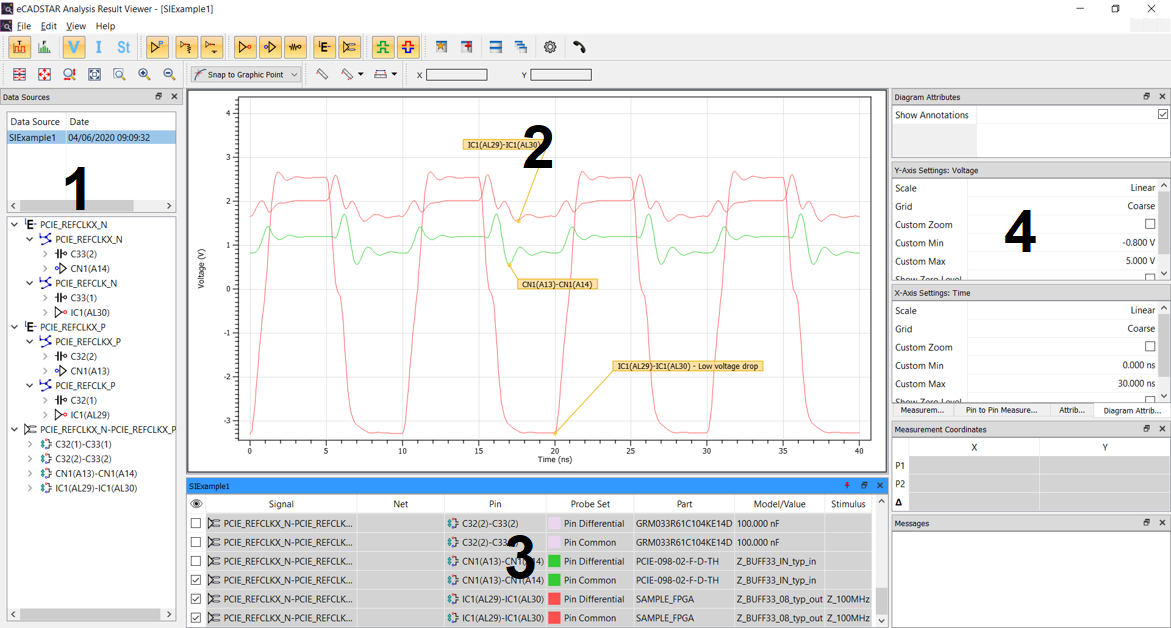Click the zoom in magnifier icon
The image size is (1171, 628).
pyautogui.click(x=144, y=75)
